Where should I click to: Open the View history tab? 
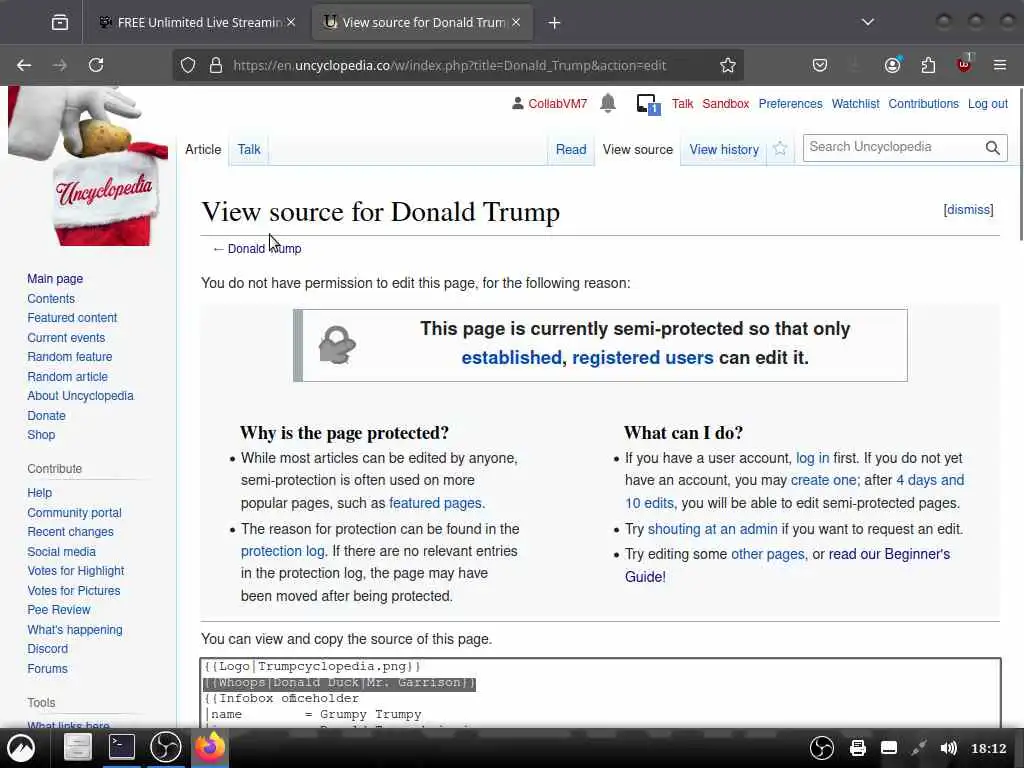click(x=724, y=150)
